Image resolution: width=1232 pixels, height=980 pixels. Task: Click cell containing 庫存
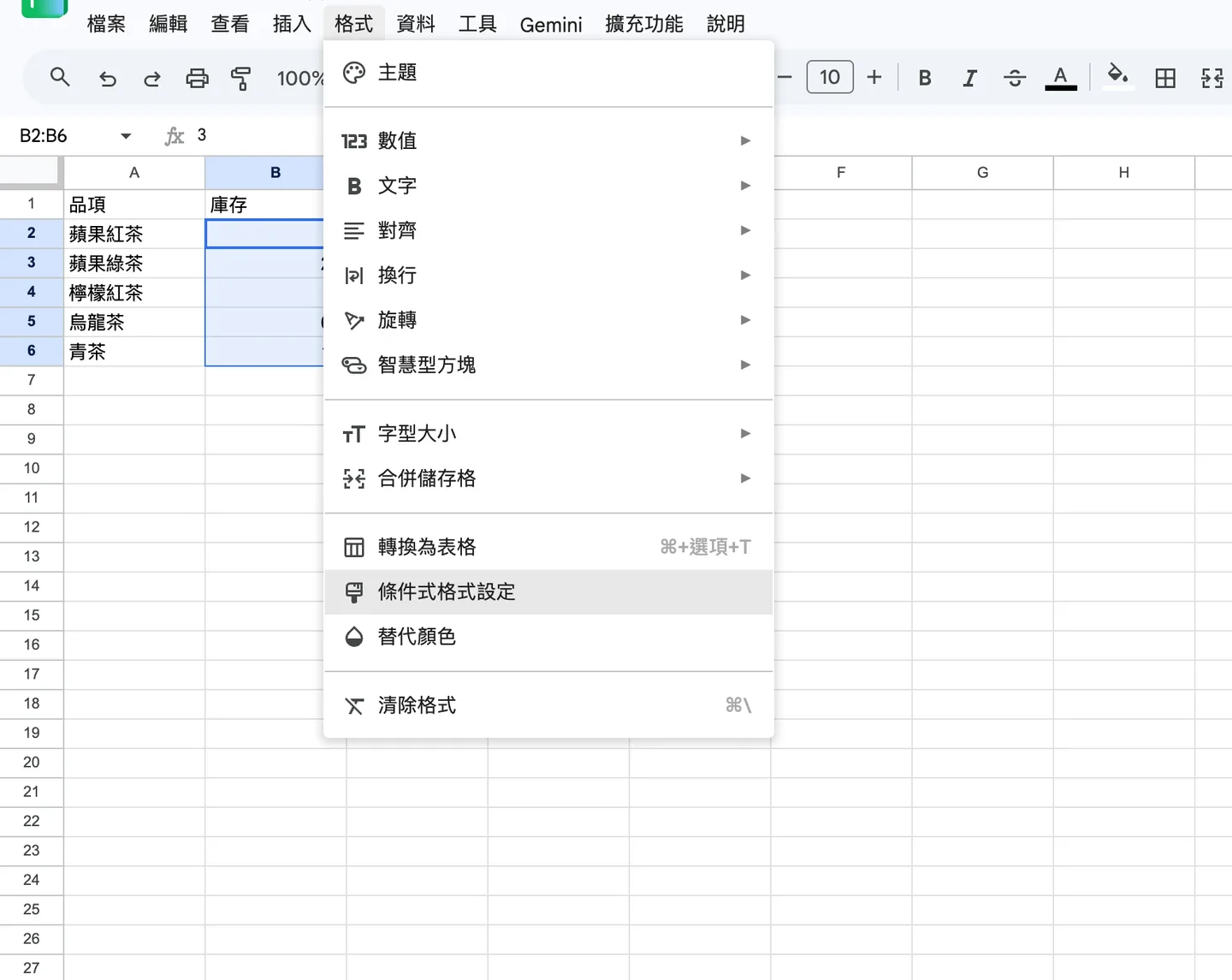(x=264, y=205)
